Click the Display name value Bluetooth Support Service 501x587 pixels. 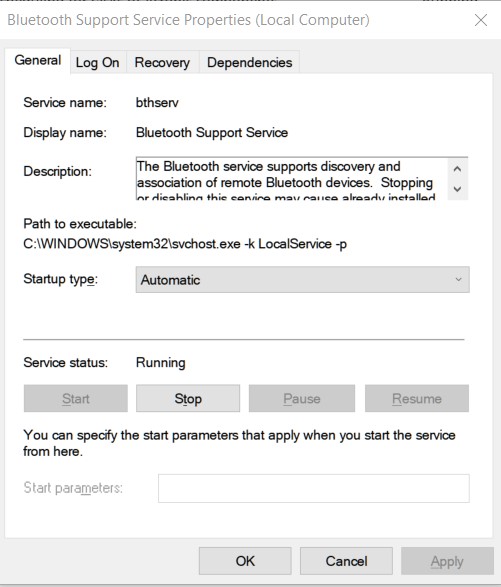[x=212, y=133]
